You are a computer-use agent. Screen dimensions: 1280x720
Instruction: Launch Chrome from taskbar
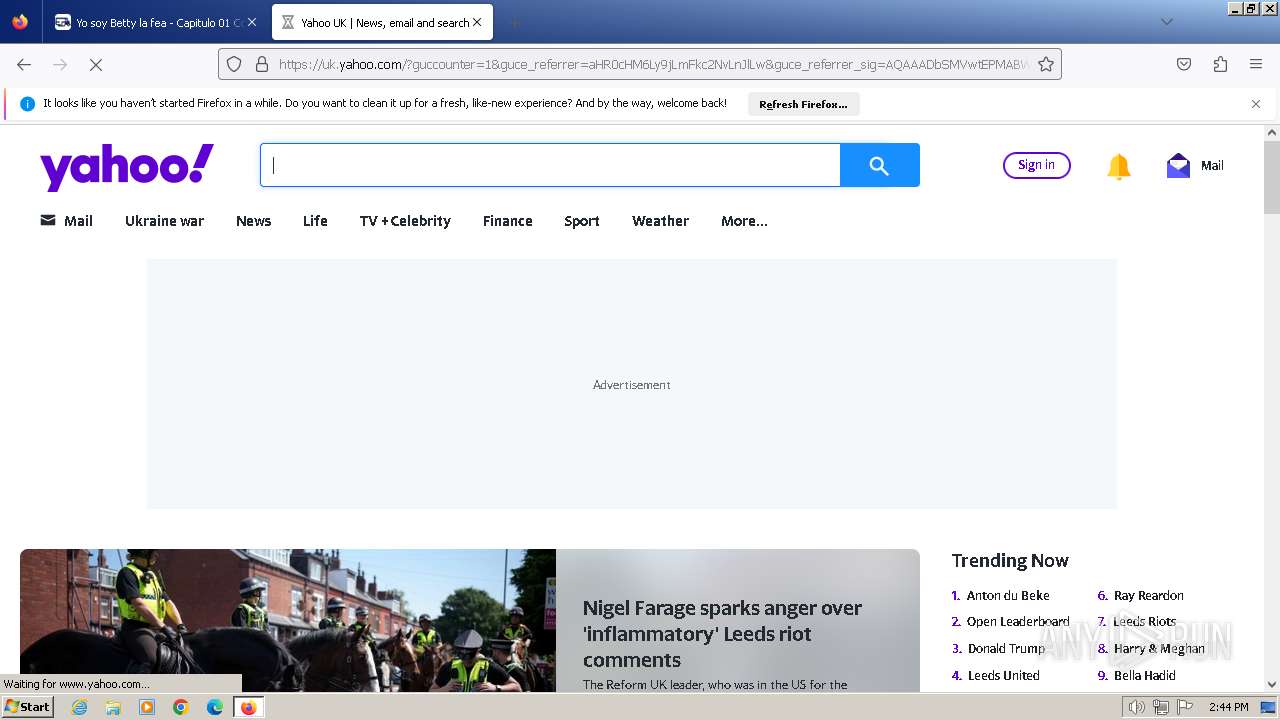[x=181, y=707]
